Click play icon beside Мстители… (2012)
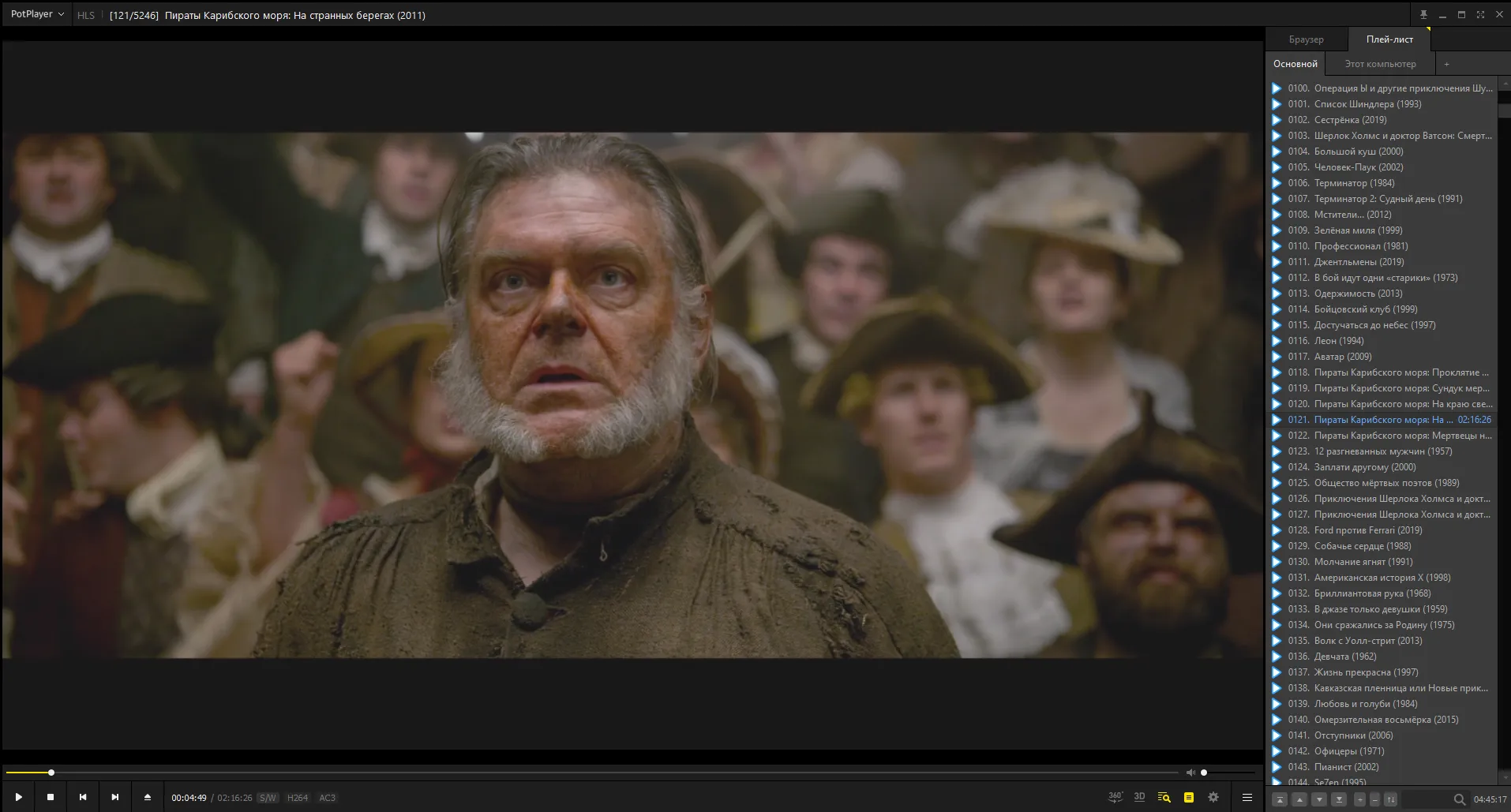Screen dimensions: 1511x812 pyautogui.click(x=1277, y=215)
